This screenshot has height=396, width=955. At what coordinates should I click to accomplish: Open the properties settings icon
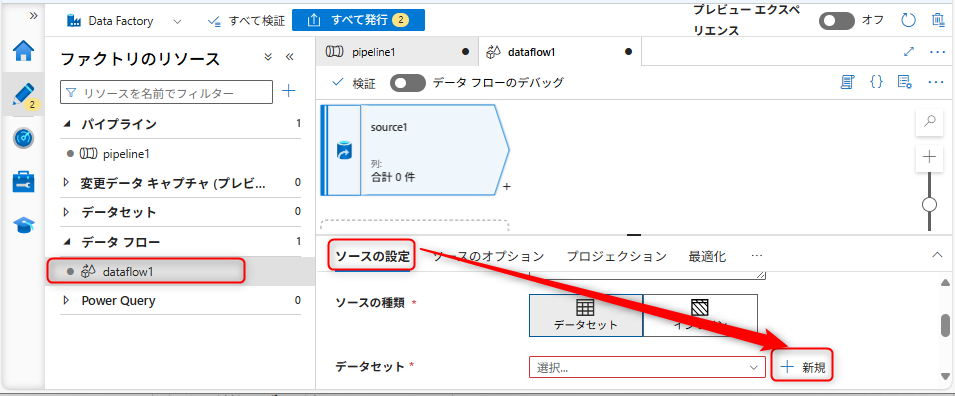pyautogui.click(x=904, y=83)
